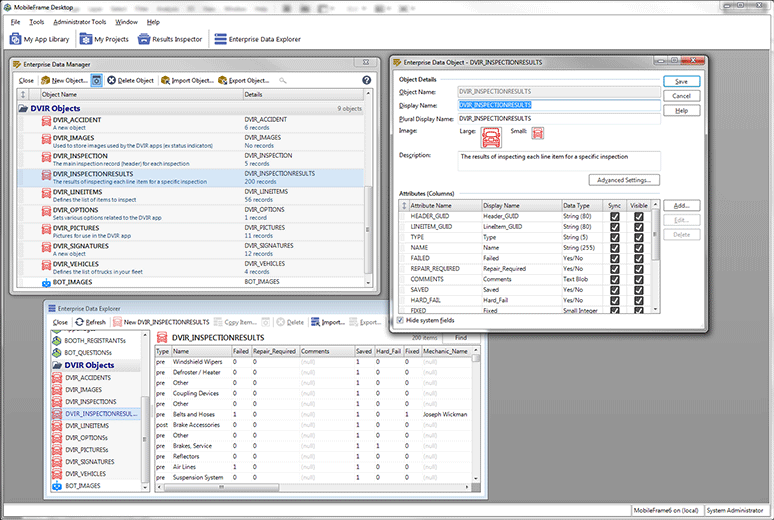
Task: Click Export in Enterprise Data Explorer toolbar
Action: click(x=365, y=322)
